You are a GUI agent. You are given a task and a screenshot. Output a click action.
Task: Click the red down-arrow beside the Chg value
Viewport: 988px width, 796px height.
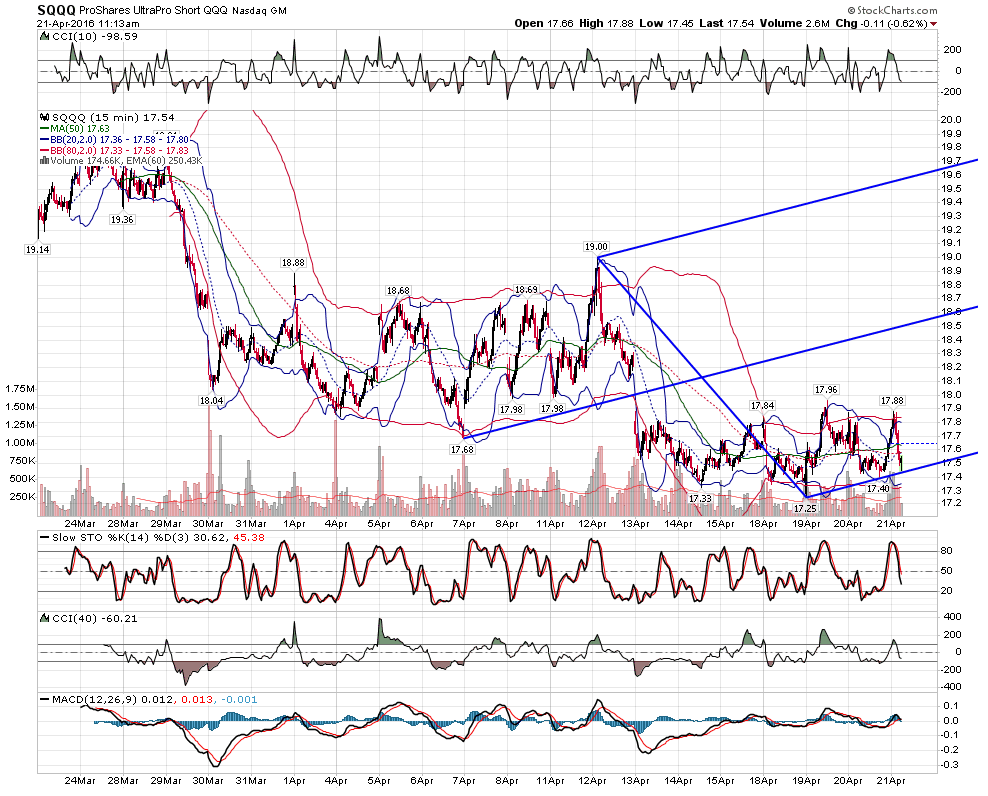tap(933, 24)
